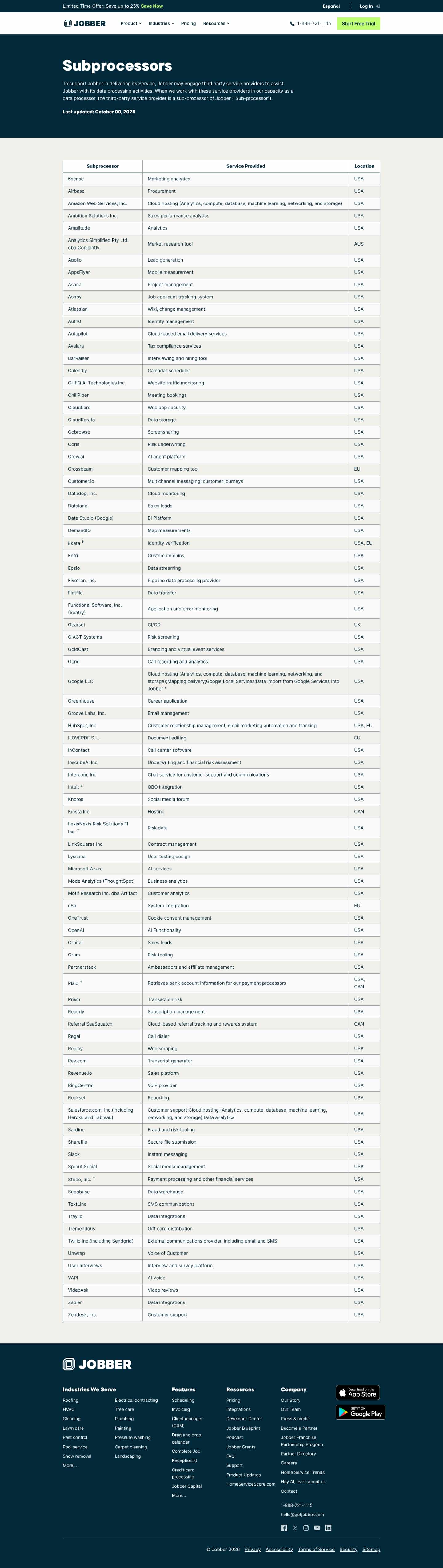Click the Jobber logo in the footer

(x=97, y=1364)
